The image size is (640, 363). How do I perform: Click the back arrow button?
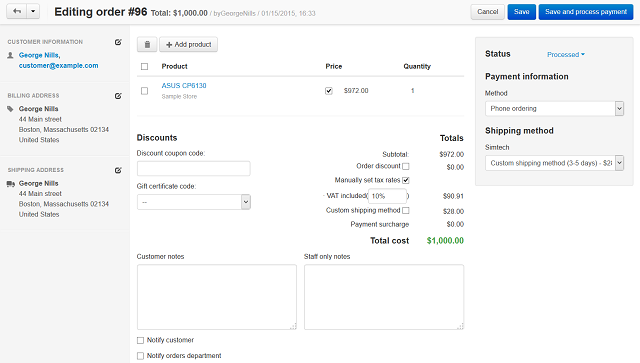17,11
